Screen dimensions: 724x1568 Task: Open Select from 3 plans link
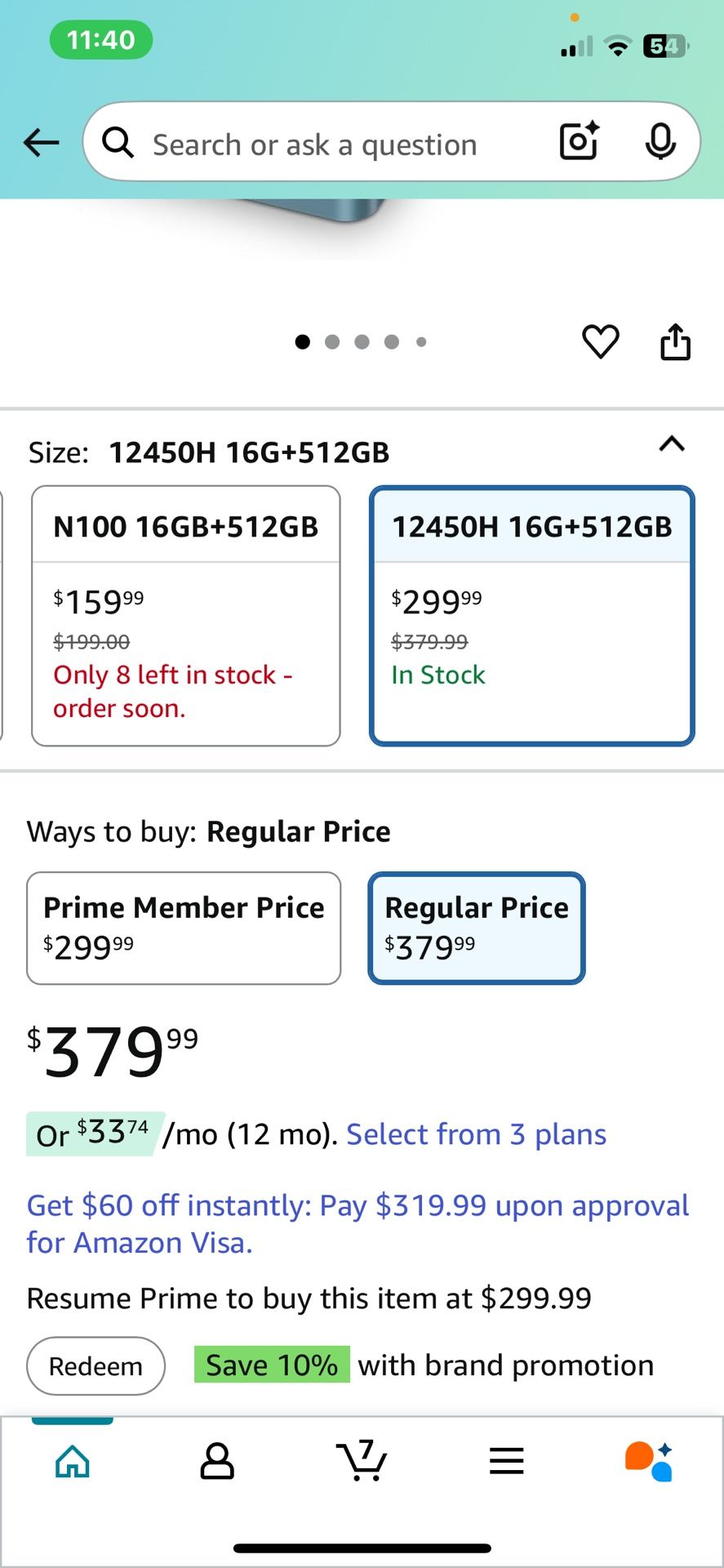point(476,1134)
